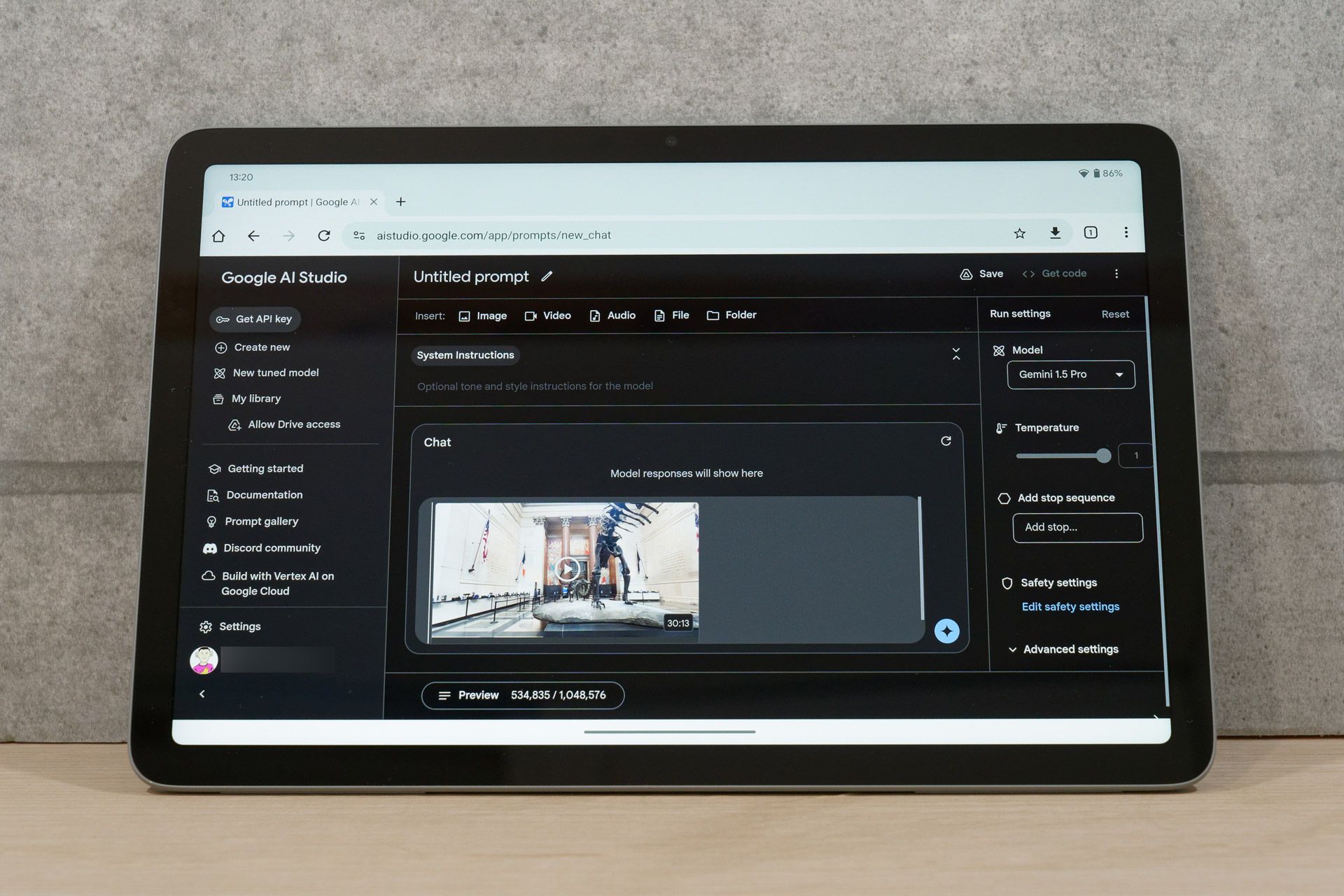The image size is (1344, 896).
Task: Insert an Audio file
Action: click(x=612, y=316)
